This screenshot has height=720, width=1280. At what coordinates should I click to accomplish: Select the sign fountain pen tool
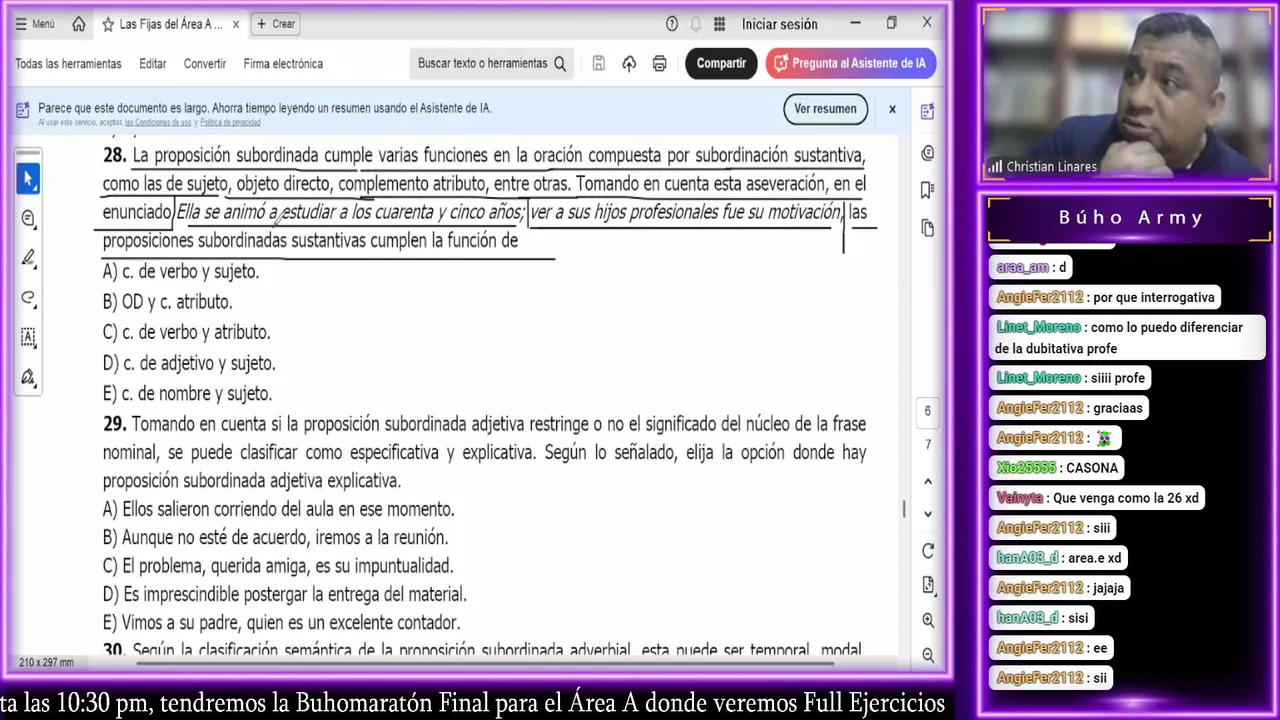coord(28,377)
